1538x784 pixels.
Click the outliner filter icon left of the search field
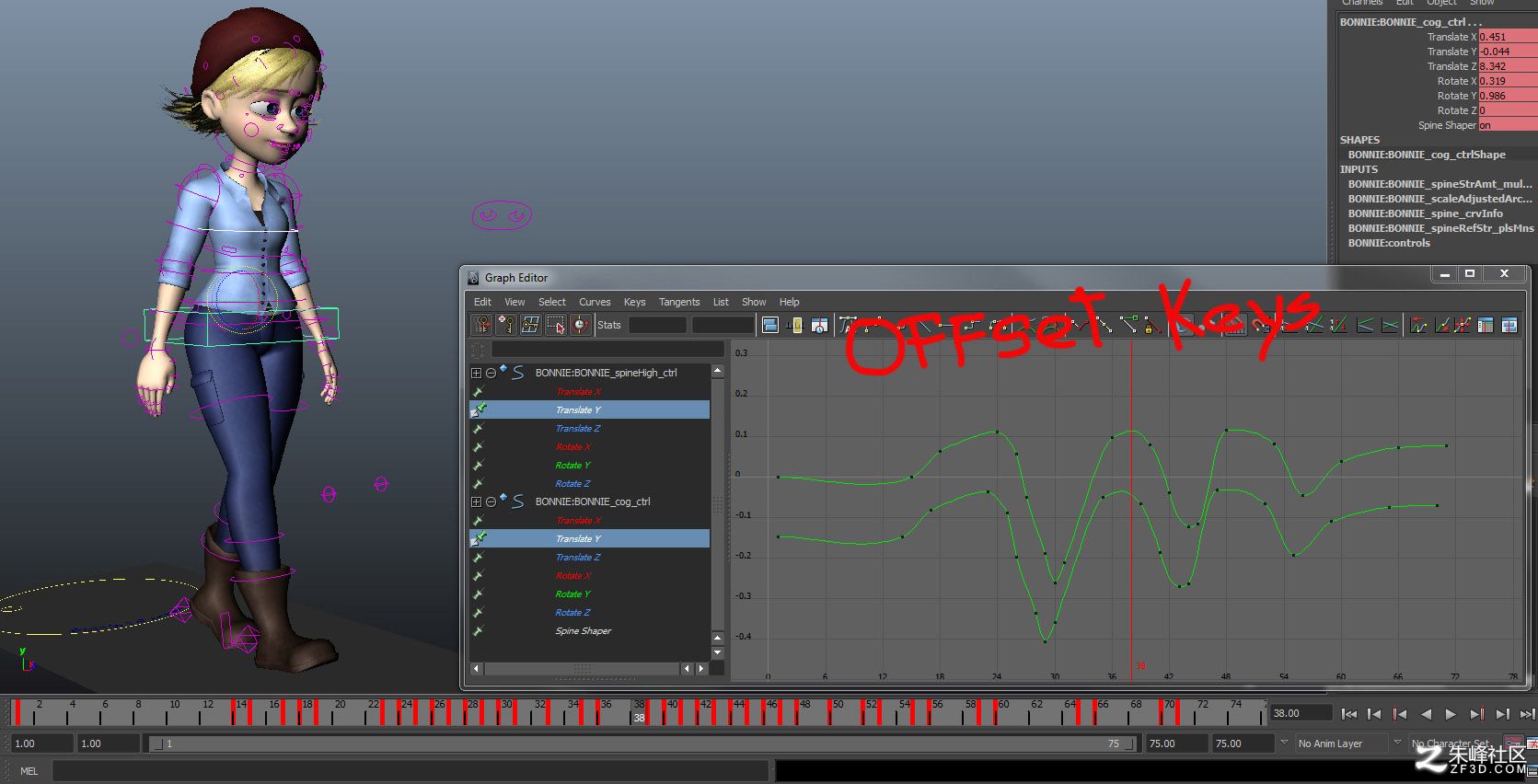(477, 350)
